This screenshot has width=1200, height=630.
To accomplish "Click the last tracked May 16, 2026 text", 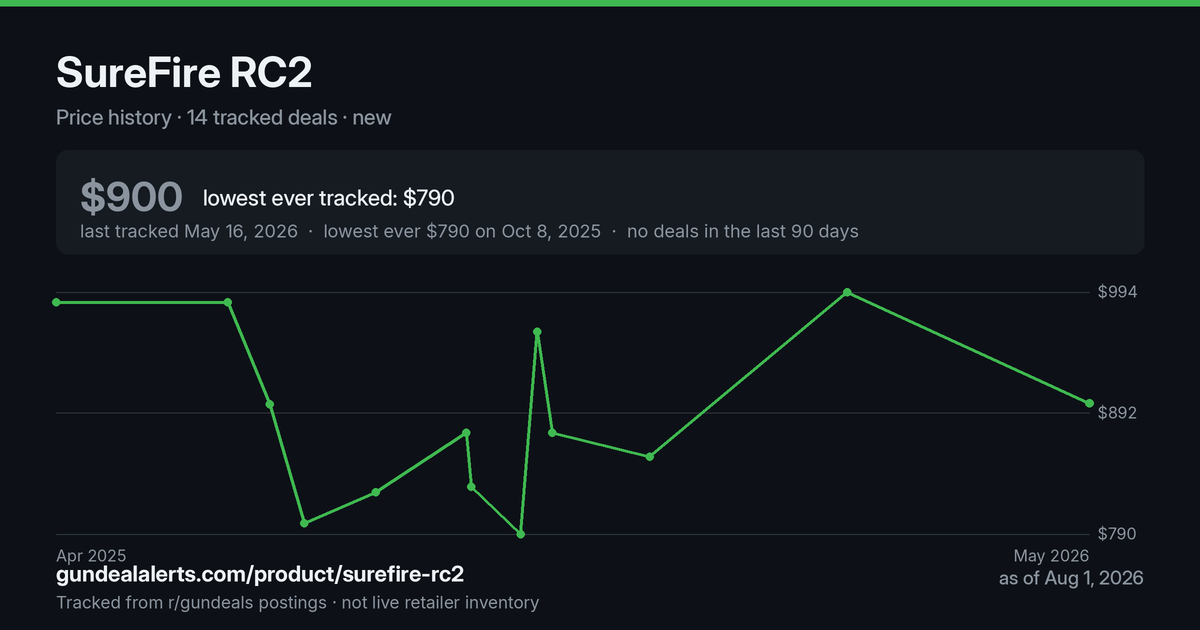I will [x=189, y=231].
